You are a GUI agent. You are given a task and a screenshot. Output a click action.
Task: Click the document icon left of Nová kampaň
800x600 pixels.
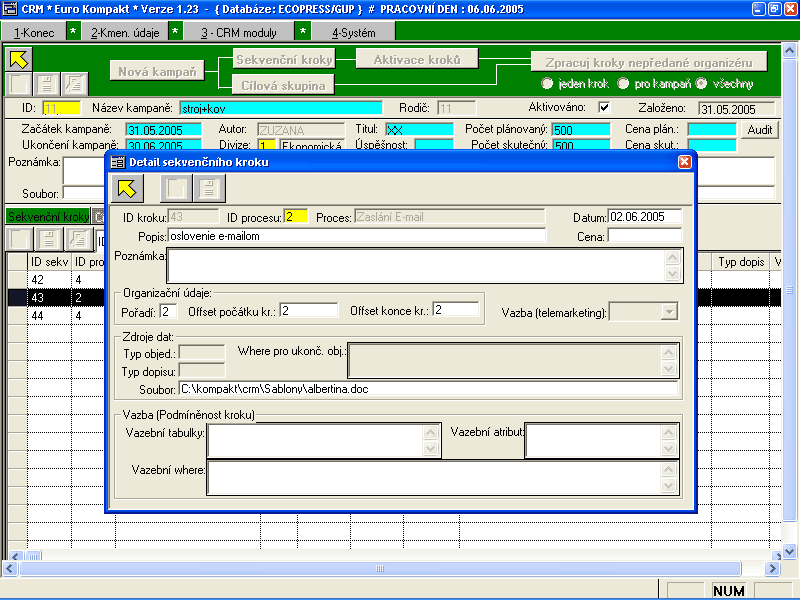tap(74, 83)
